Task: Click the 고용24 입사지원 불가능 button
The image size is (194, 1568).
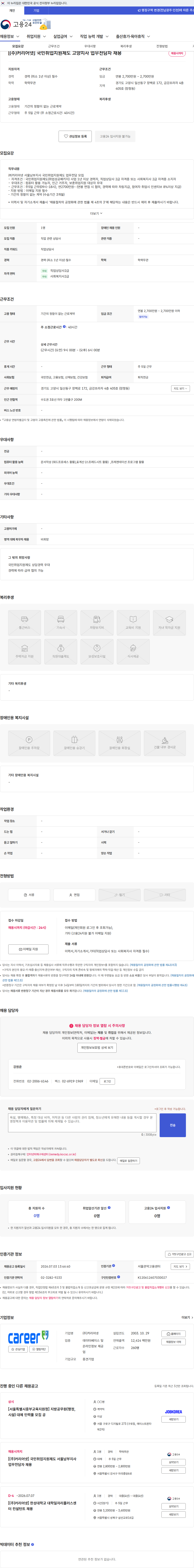Action: coord(115,136)
